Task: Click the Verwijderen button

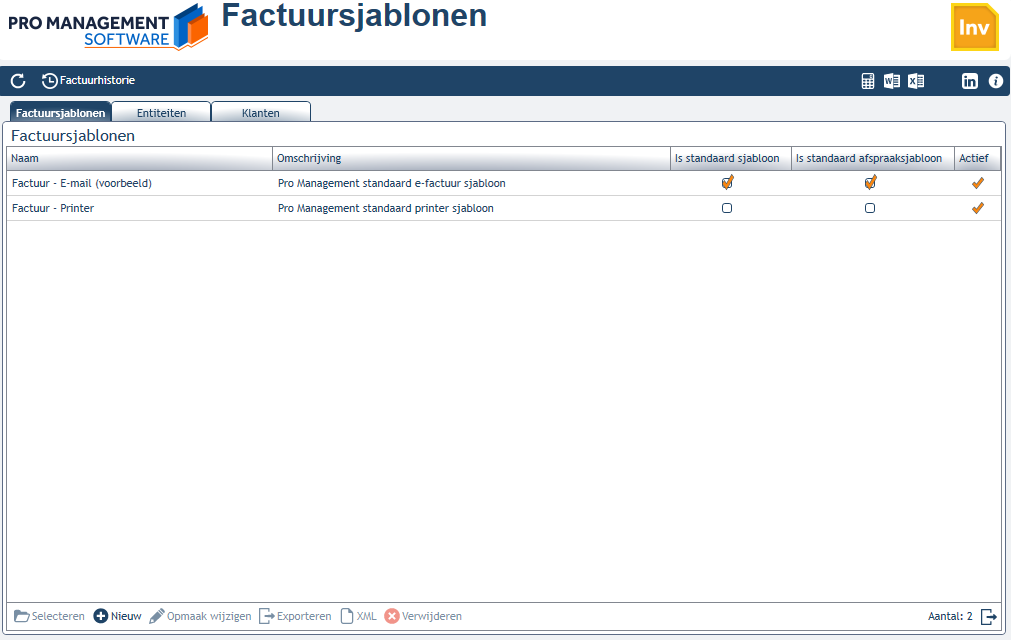Action: 423,616
